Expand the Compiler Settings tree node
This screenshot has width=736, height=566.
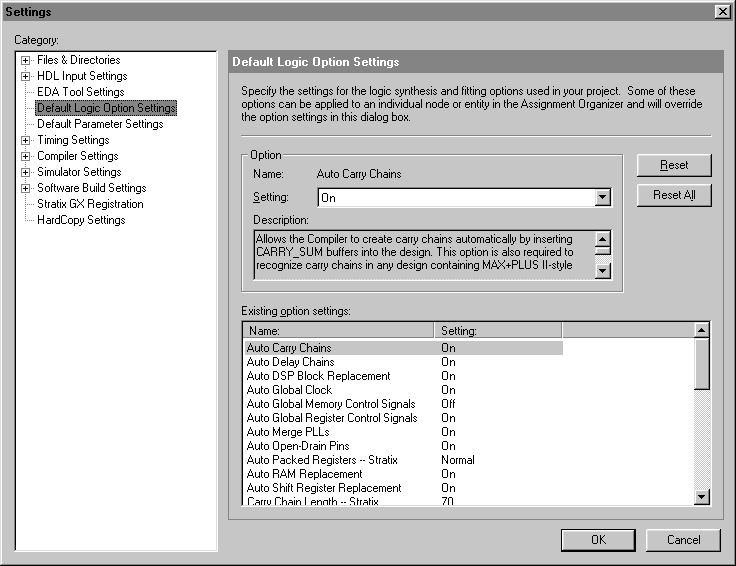coord(25,156)
